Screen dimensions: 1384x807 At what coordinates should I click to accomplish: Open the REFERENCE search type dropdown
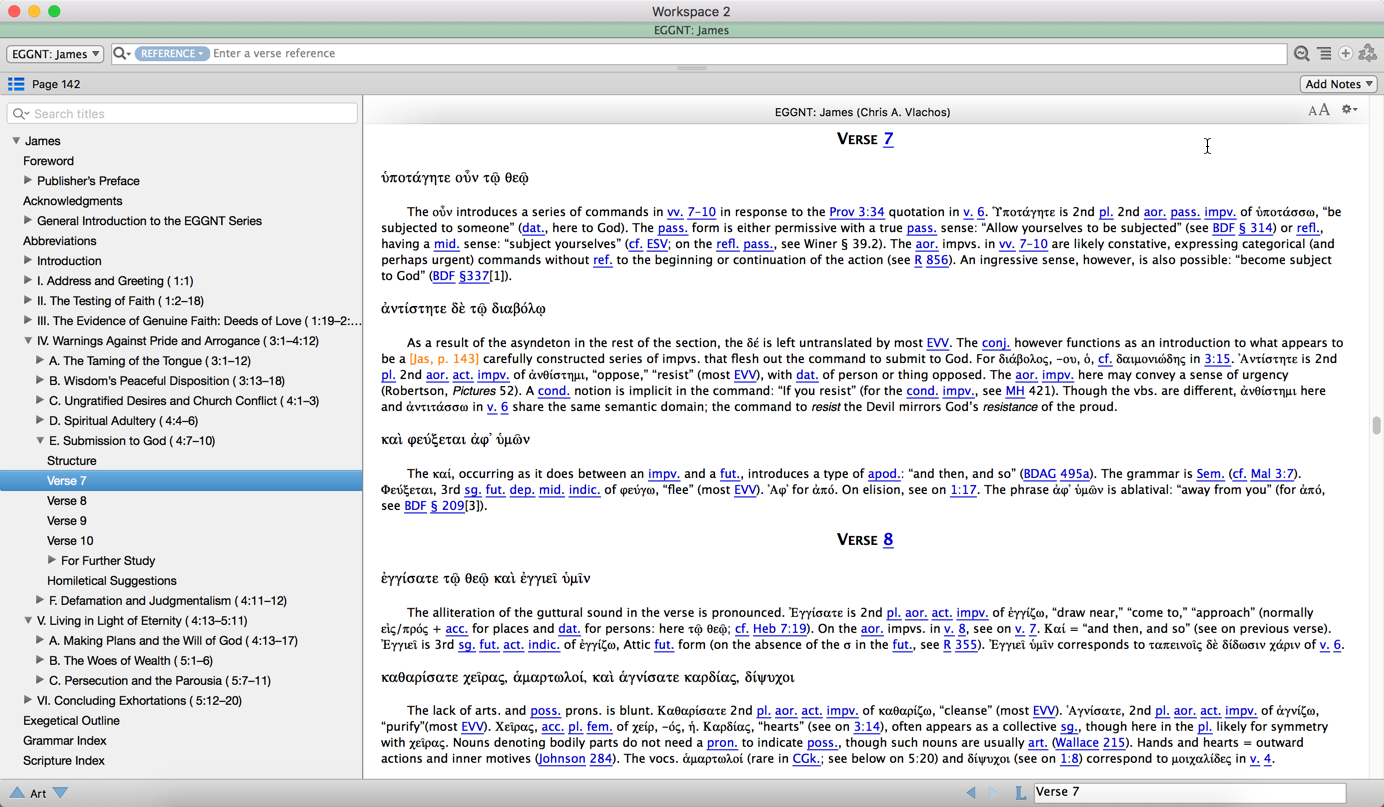(x=172, y=54)
